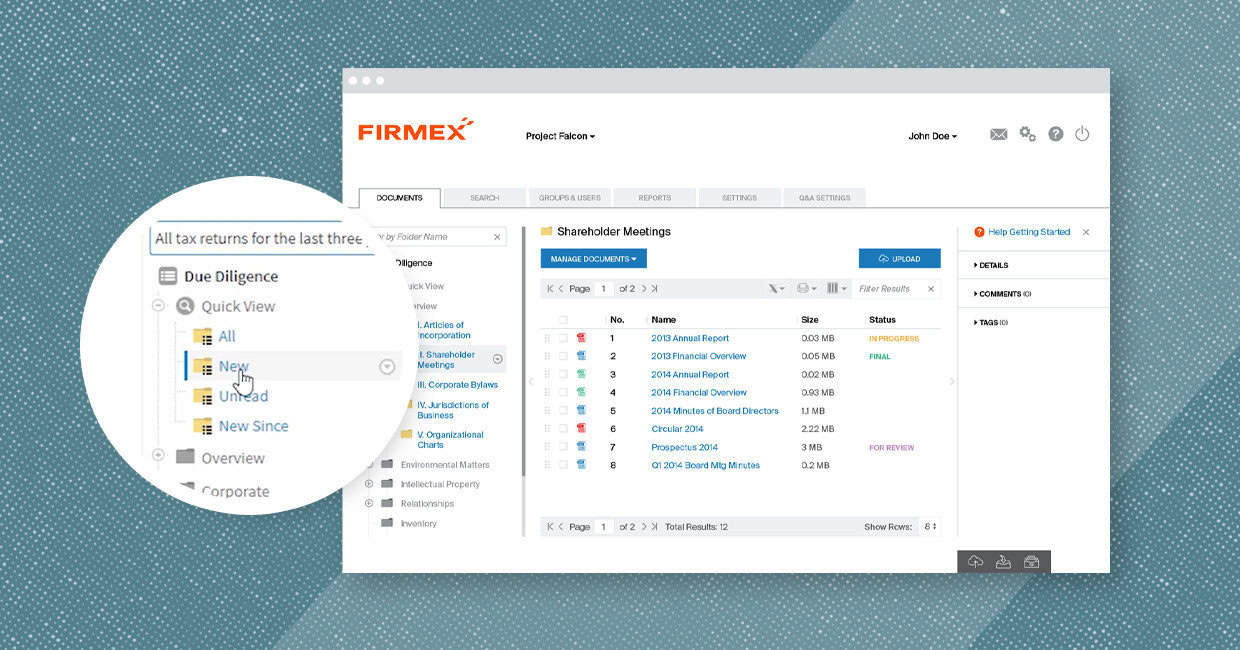The height and width of the screenshot is (650, 1240).
Task: Switch to the Groups & Users tab
Action: 570,198
